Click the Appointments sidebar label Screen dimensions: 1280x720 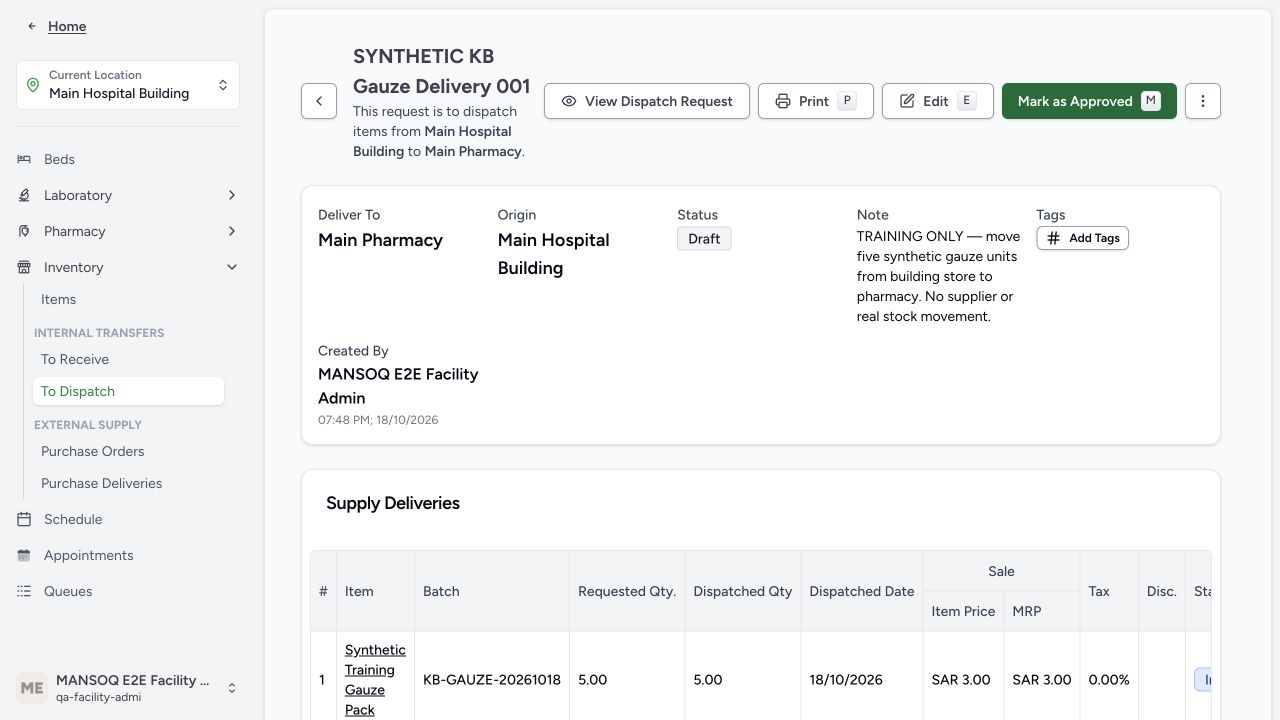pyautogui.click(x=88, y=555)
